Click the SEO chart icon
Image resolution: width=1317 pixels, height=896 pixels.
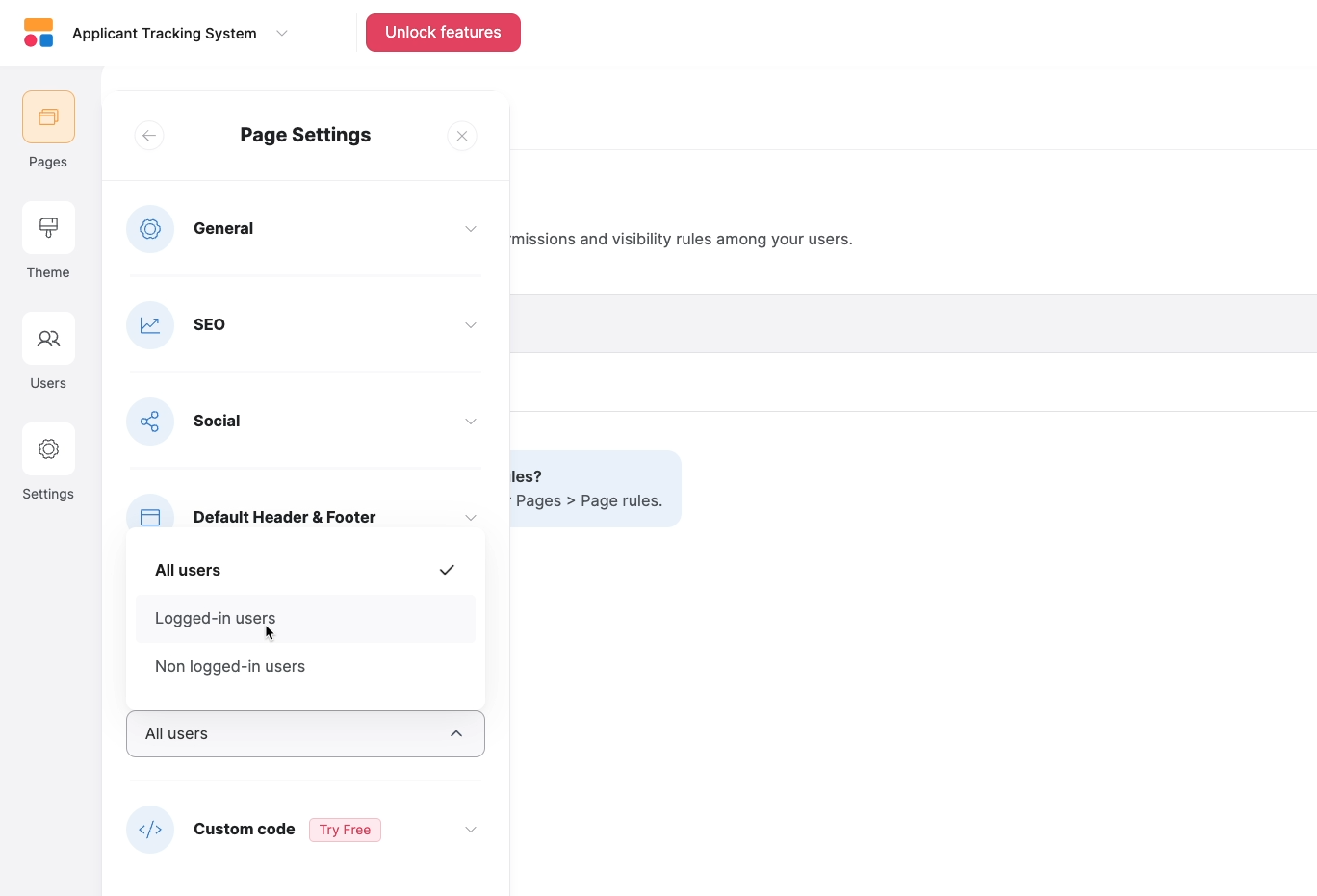click(150, 325)
